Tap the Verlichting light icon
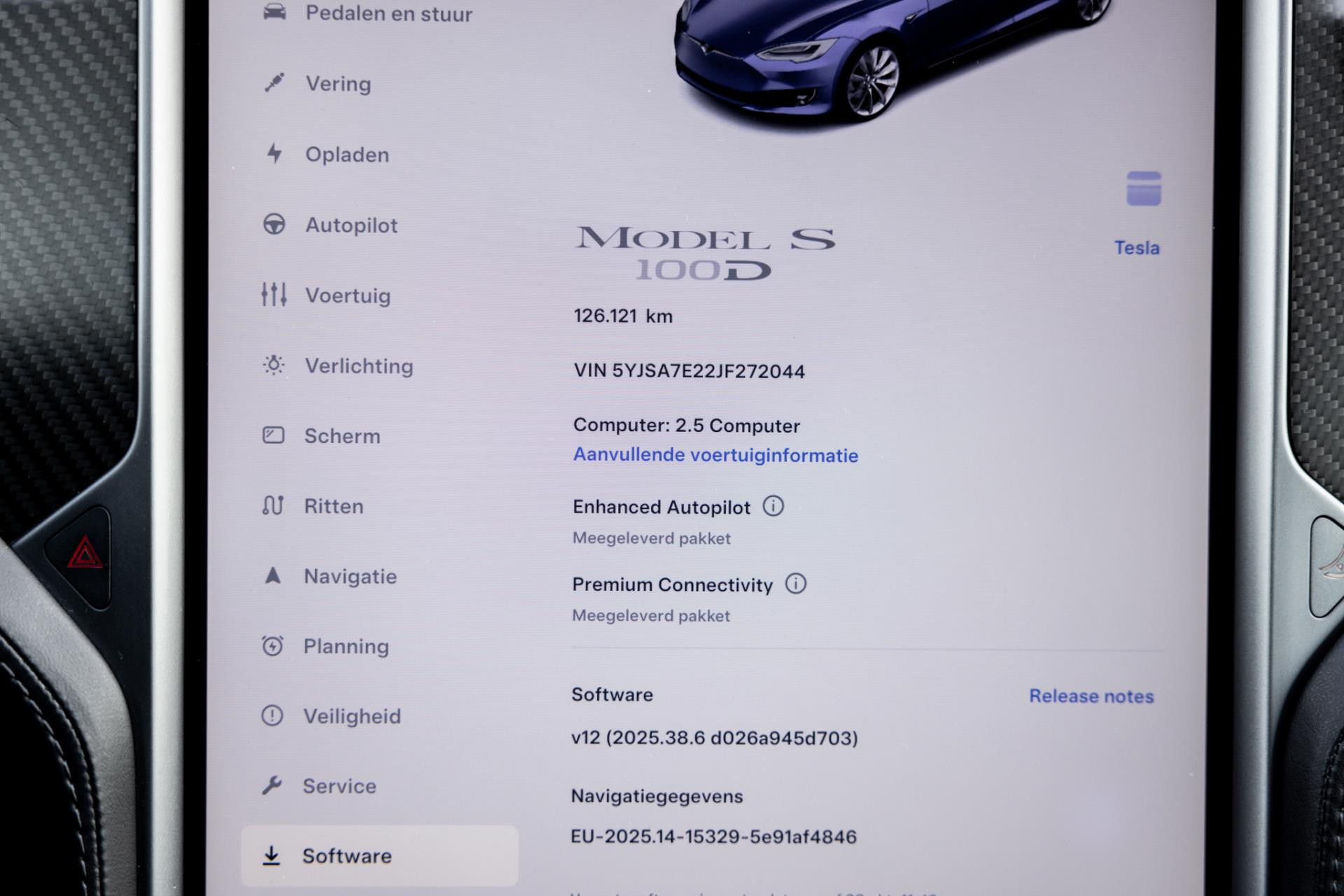Viewport: 1344px width, 896px height. pyautogui.click(x=274, y=365)
